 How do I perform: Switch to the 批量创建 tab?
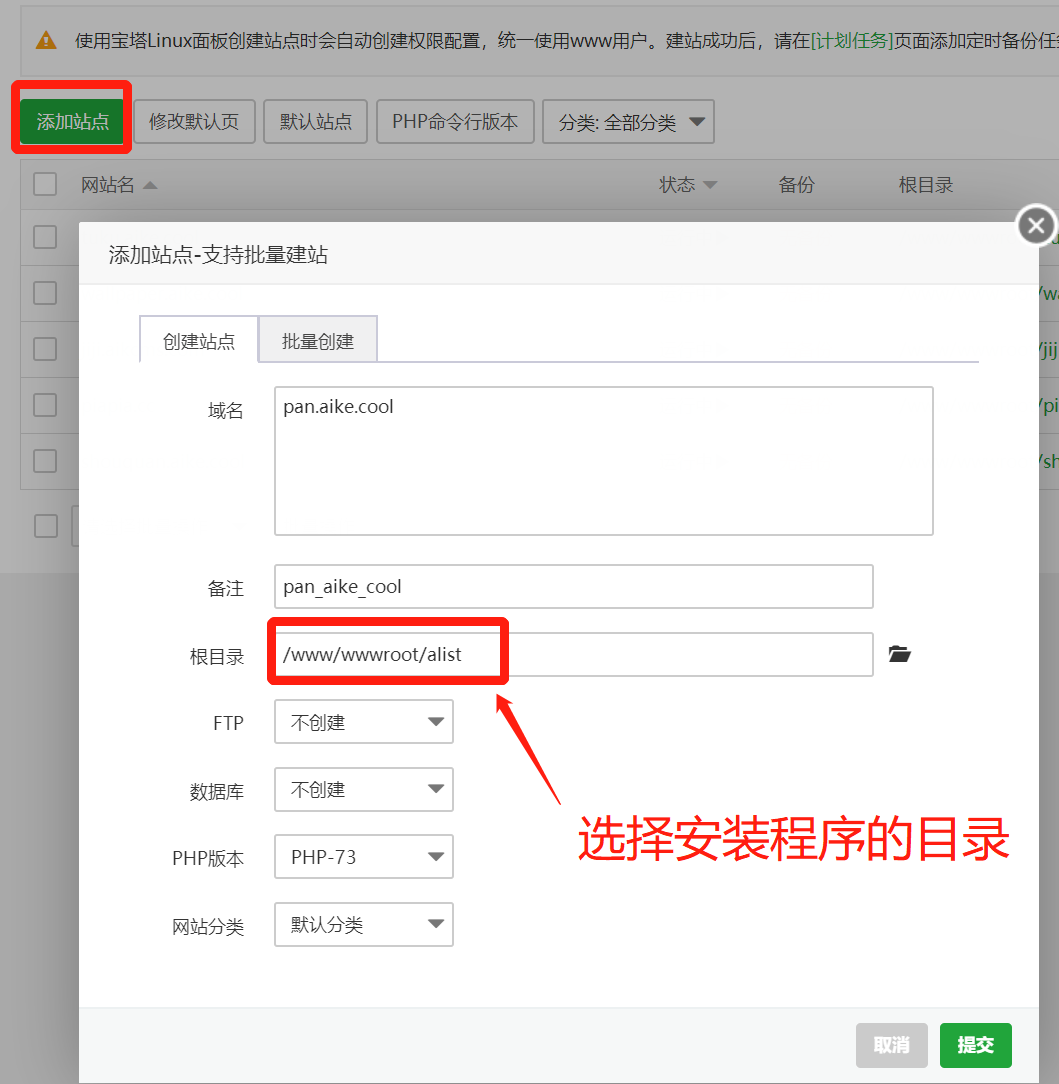[x=318, y=341]
